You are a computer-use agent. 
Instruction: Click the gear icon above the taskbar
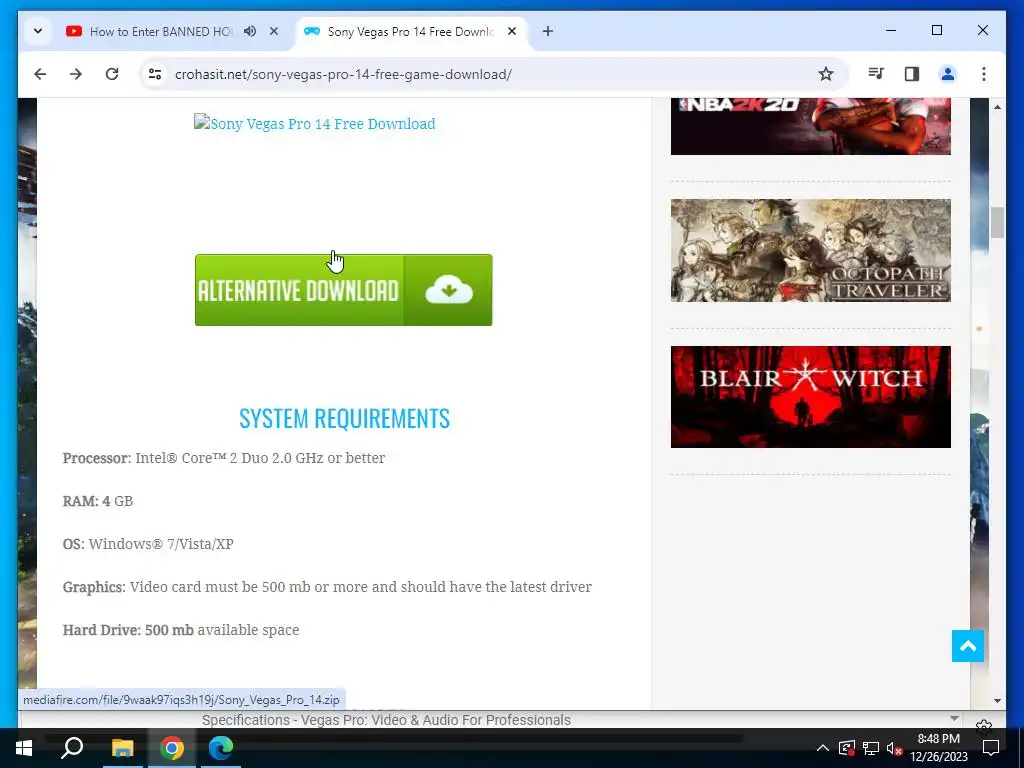point(984,725)
